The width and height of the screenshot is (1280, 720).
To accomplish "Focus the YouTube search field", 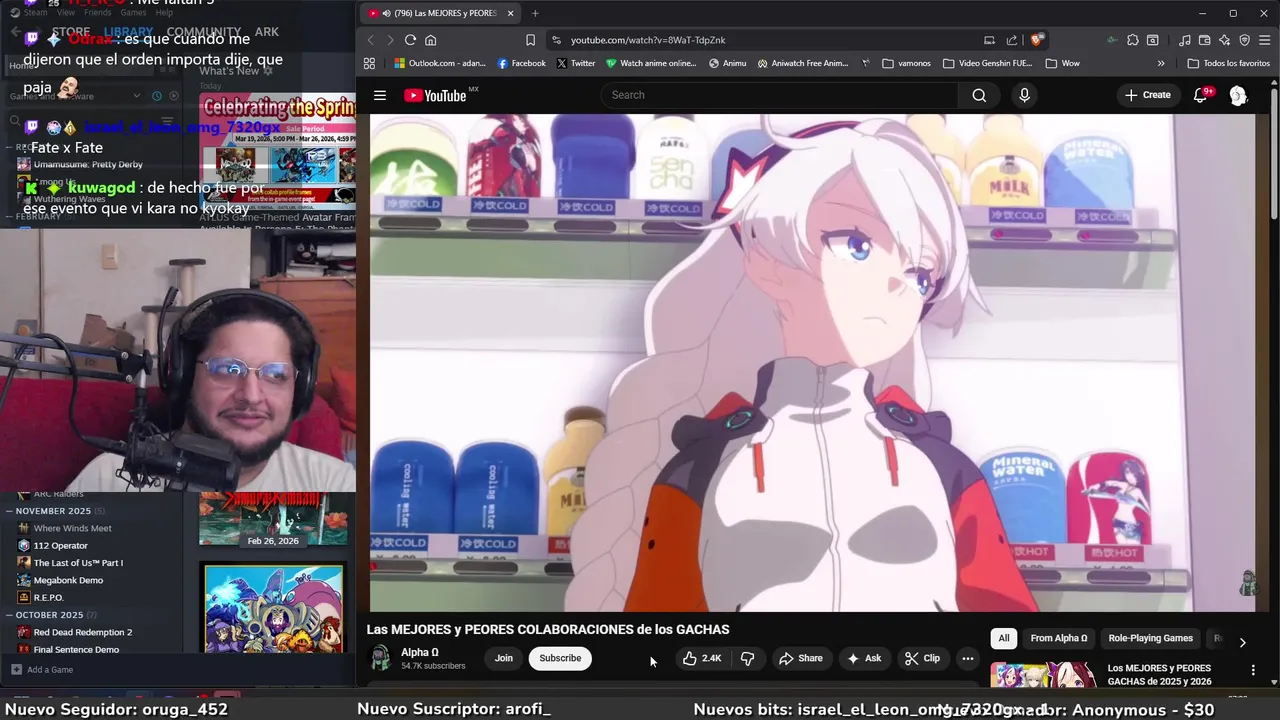I will (x=780, y=95).
